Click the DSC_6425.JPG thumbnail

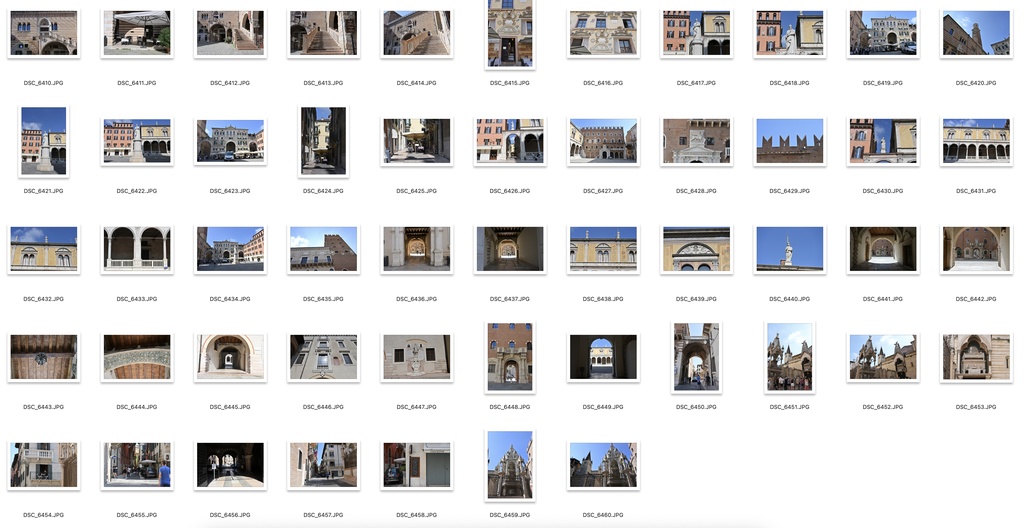417,141
